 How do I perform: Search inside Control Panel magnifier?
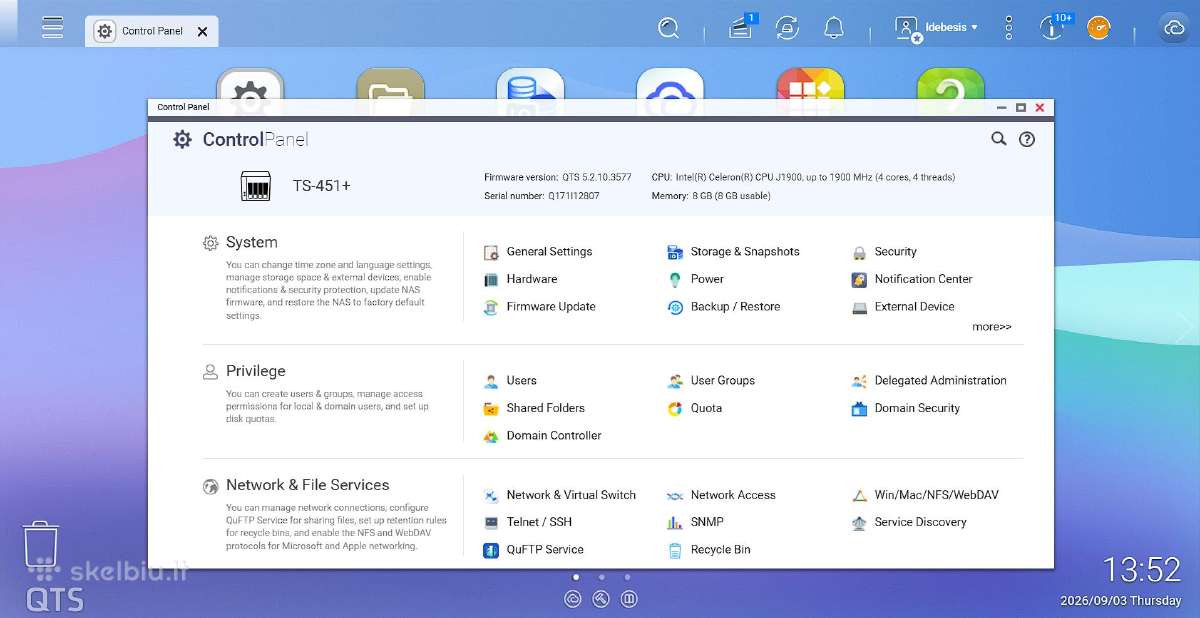(998, 139)
